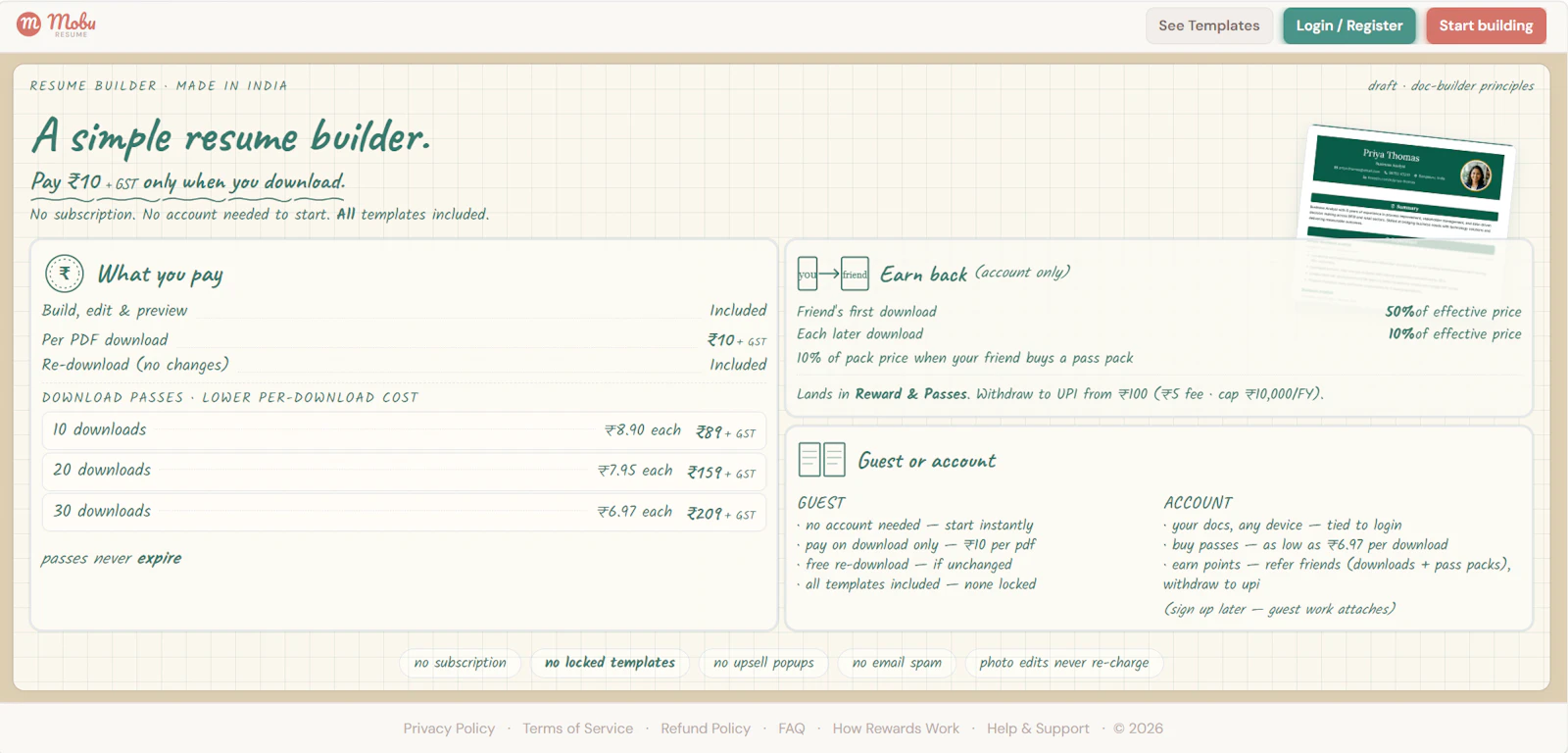Click 'photo edits never re-charge' chip

pyautogui.click(x=1064, y=663)
